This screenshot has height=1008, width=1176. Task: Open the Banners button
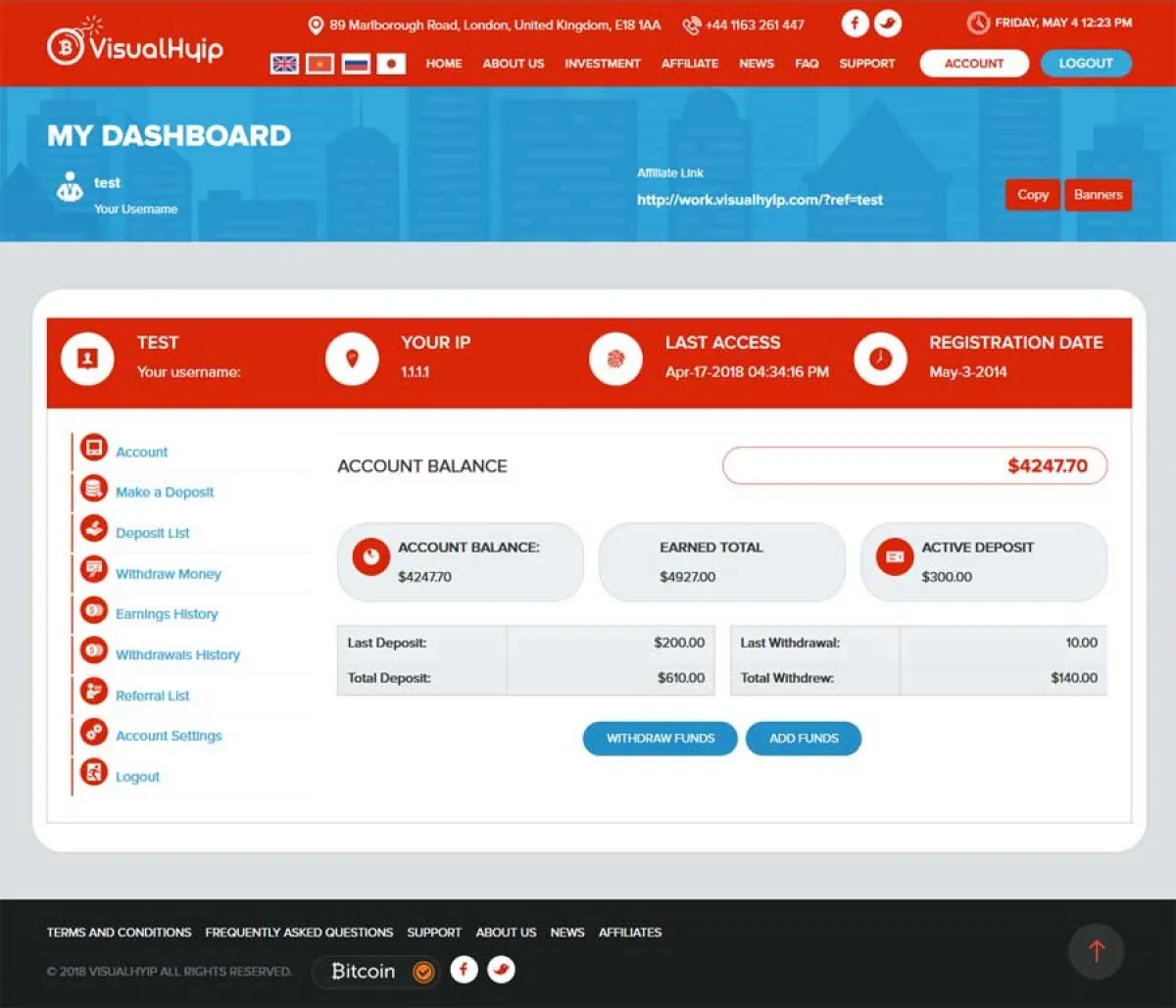click(1098, 195)
